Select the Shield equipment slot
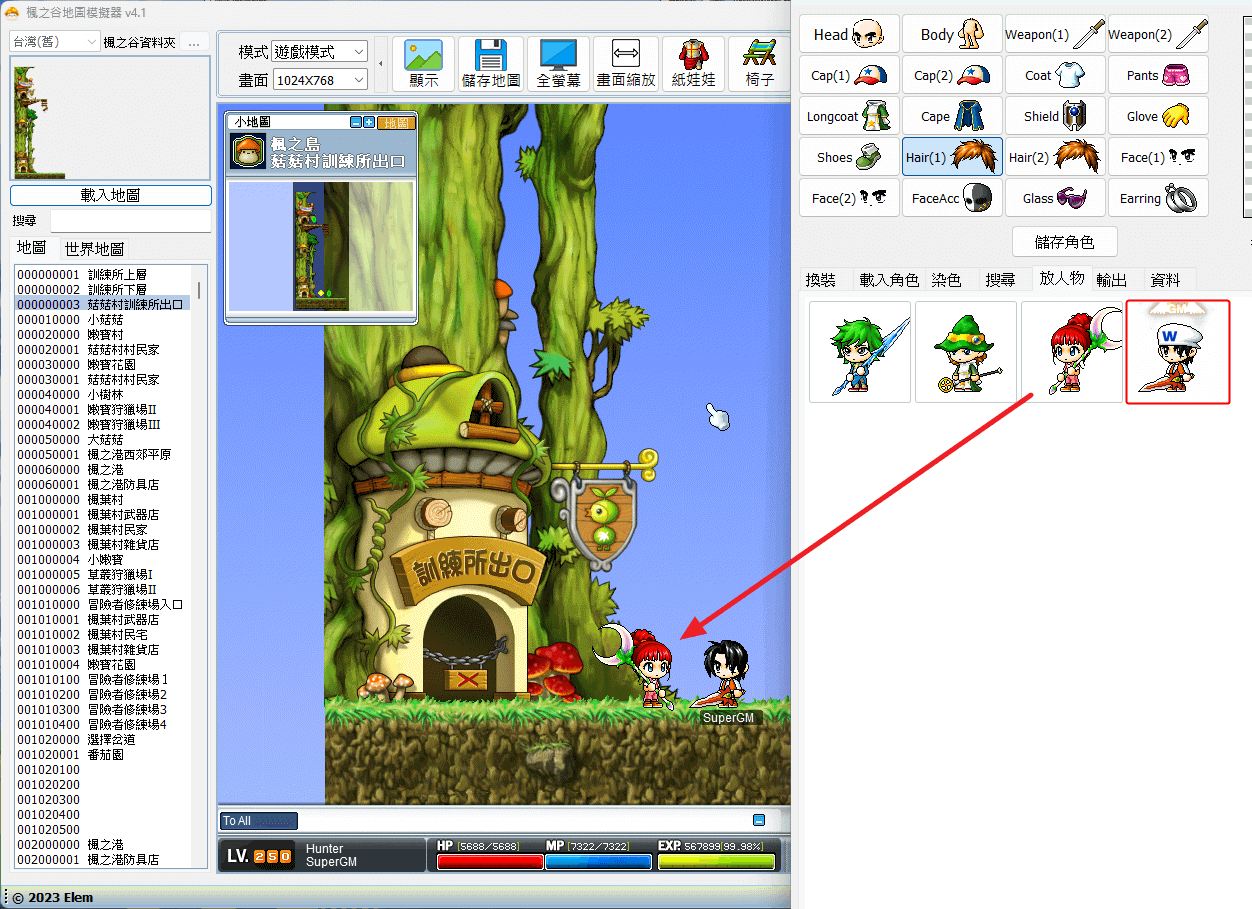Image resolution: width=1252 pixels, height=909 pixels. click(1056, 116)
